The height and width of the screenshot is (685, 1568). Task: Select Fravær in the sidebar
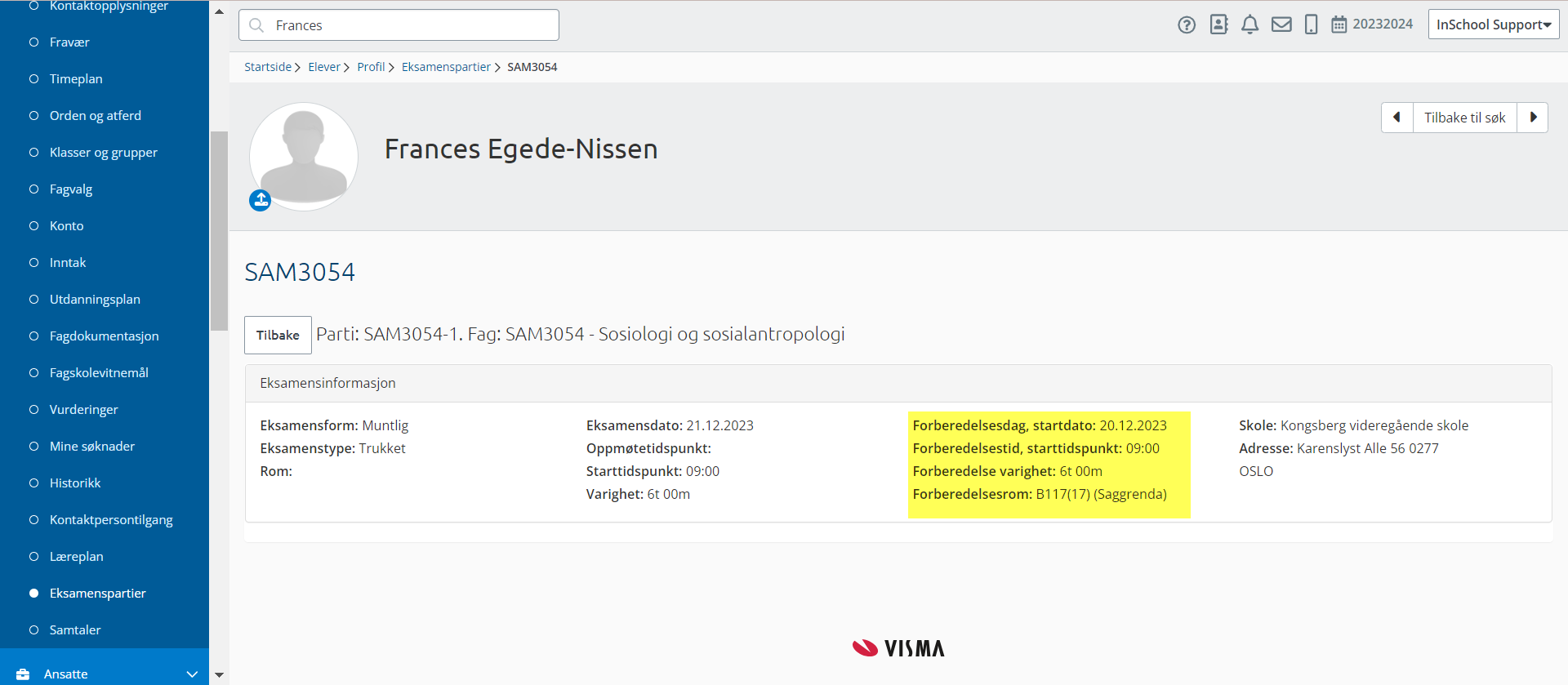point(69,42)
